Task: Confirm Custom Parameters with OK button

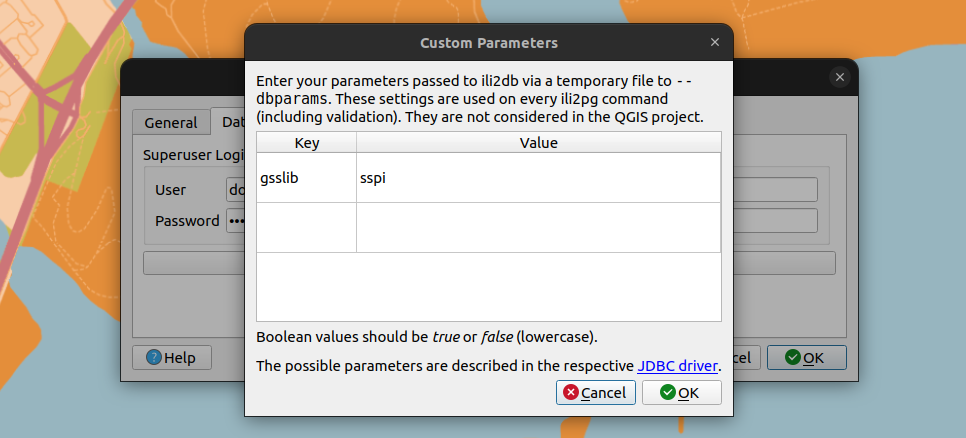Action: 680,393
